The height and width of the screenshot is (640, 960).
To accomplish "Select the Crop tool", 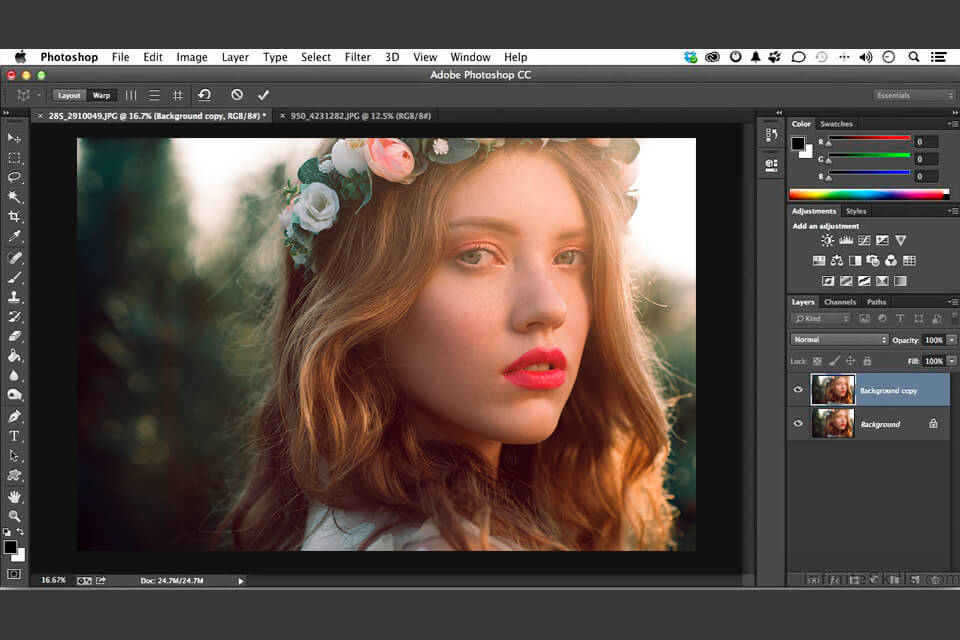I will pos(14,216).
